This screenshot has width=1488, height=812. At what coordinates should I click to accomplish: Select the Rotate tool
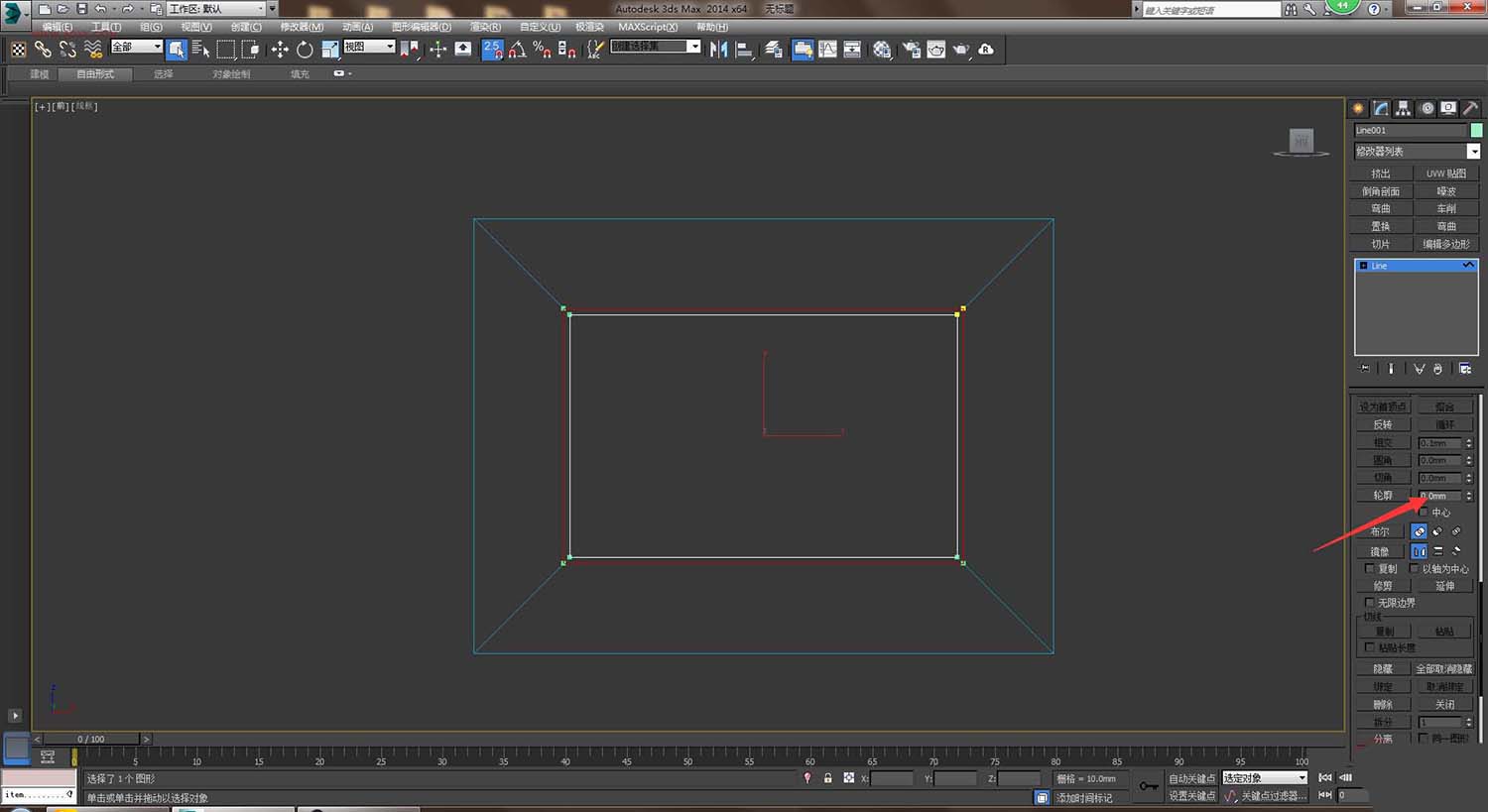tap(305, 50)
